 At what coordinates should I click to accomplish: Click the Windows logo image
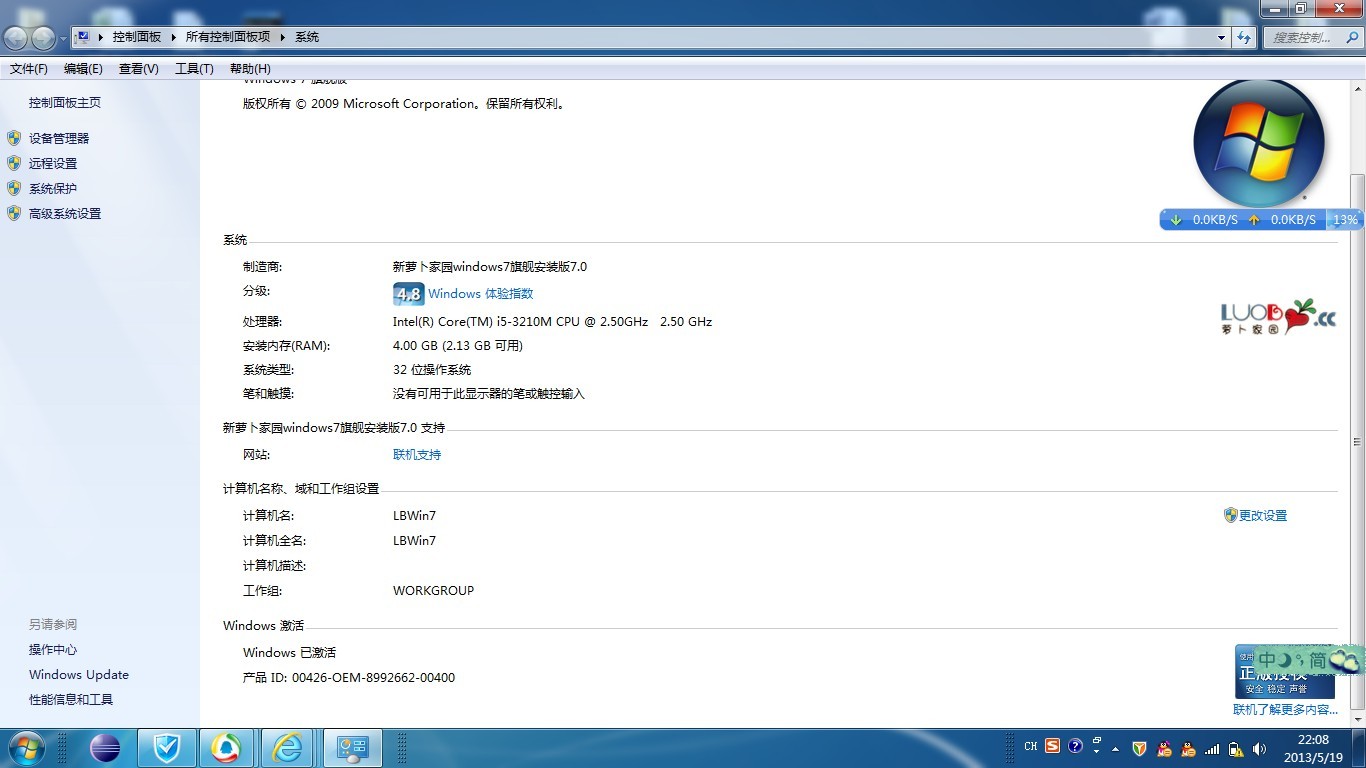(x=1259, y=142)
